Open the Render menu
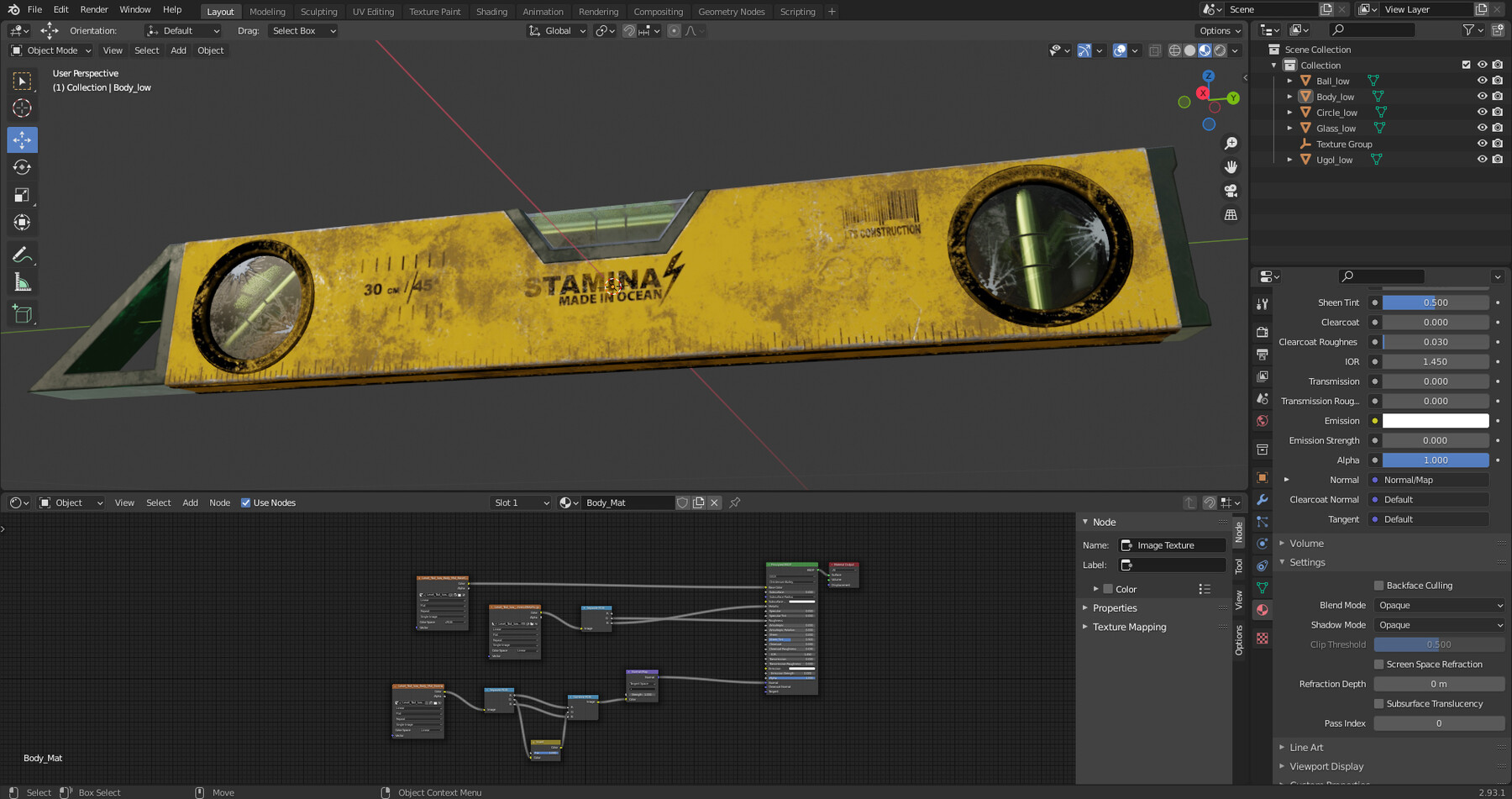The image size is (1512, 799). 93,9
